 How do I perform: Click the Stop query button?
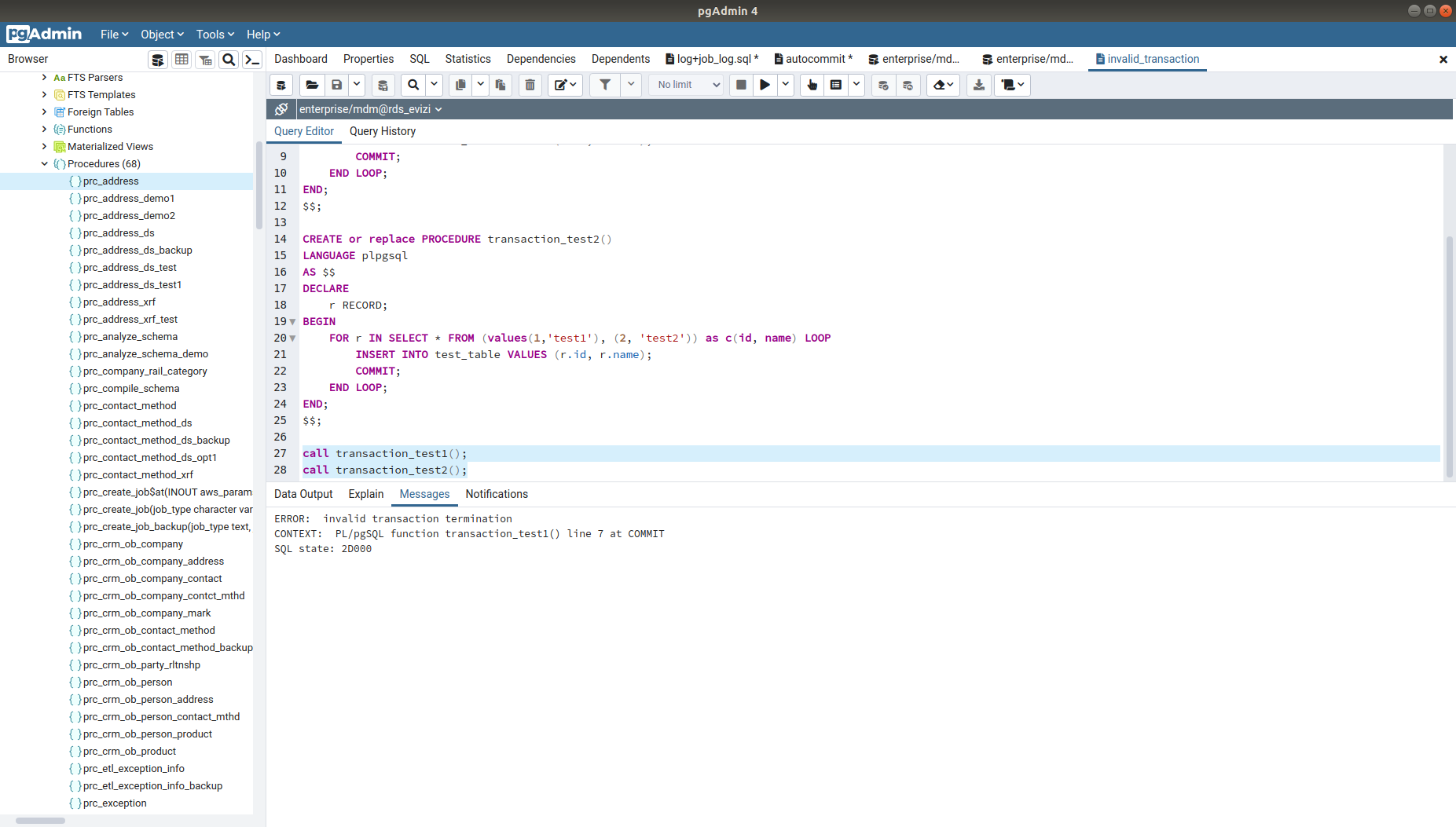pos(741,85)
